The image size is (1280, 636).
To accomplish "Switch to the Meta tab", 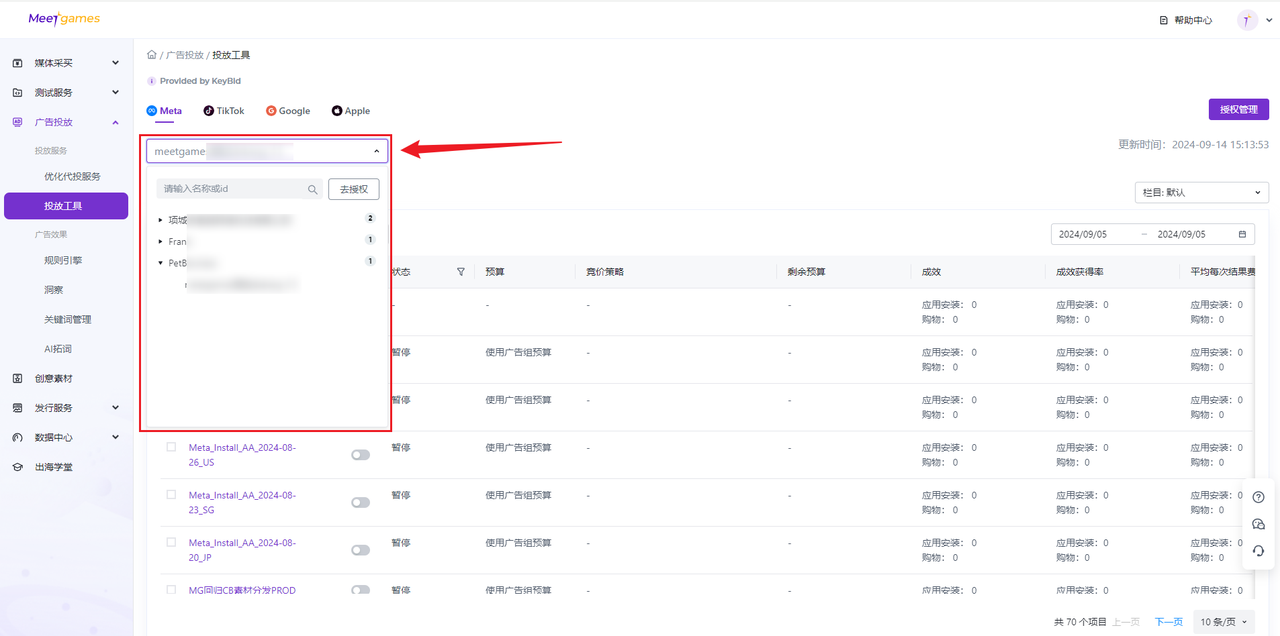I will (164, 111).
